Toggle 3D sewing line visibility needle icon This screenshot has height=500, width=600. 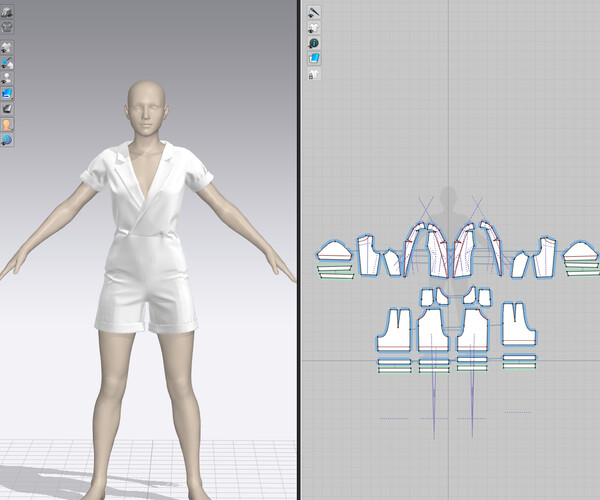[x=7, y=63]
